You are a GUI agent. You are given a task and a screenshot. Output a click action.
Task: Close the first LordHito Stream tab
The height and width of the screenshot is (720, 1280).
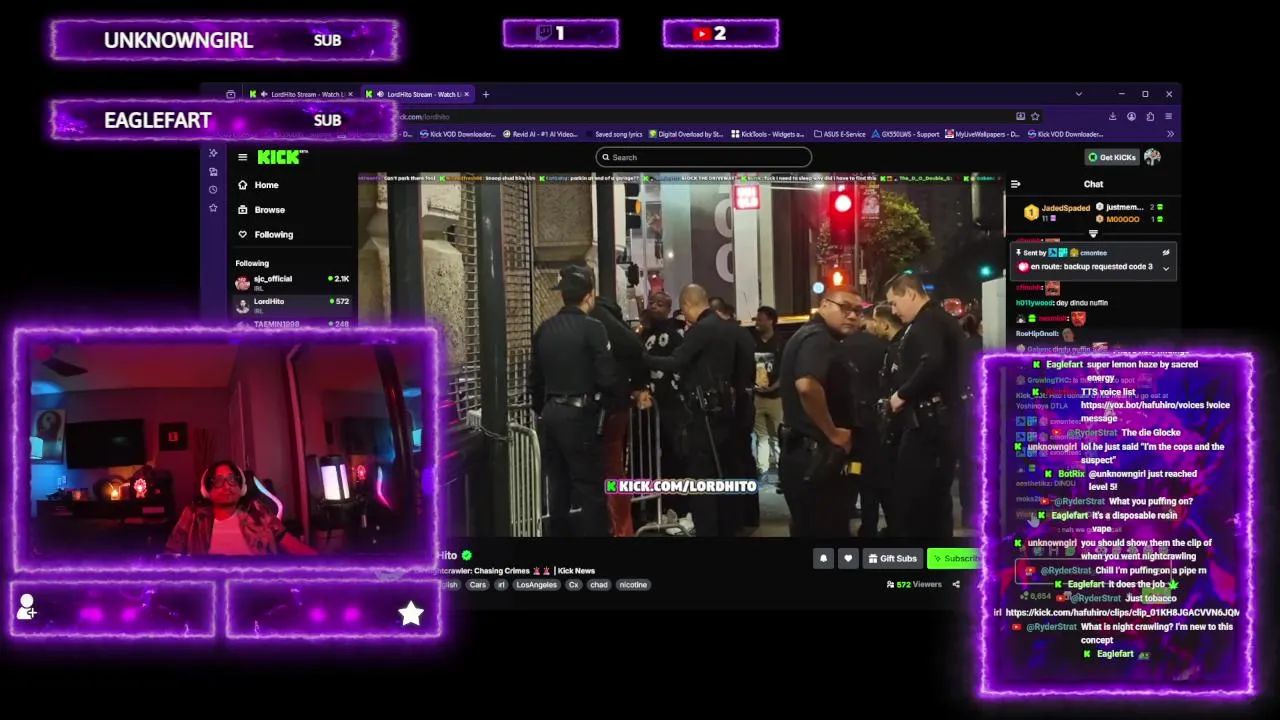(x=352, y=94)
